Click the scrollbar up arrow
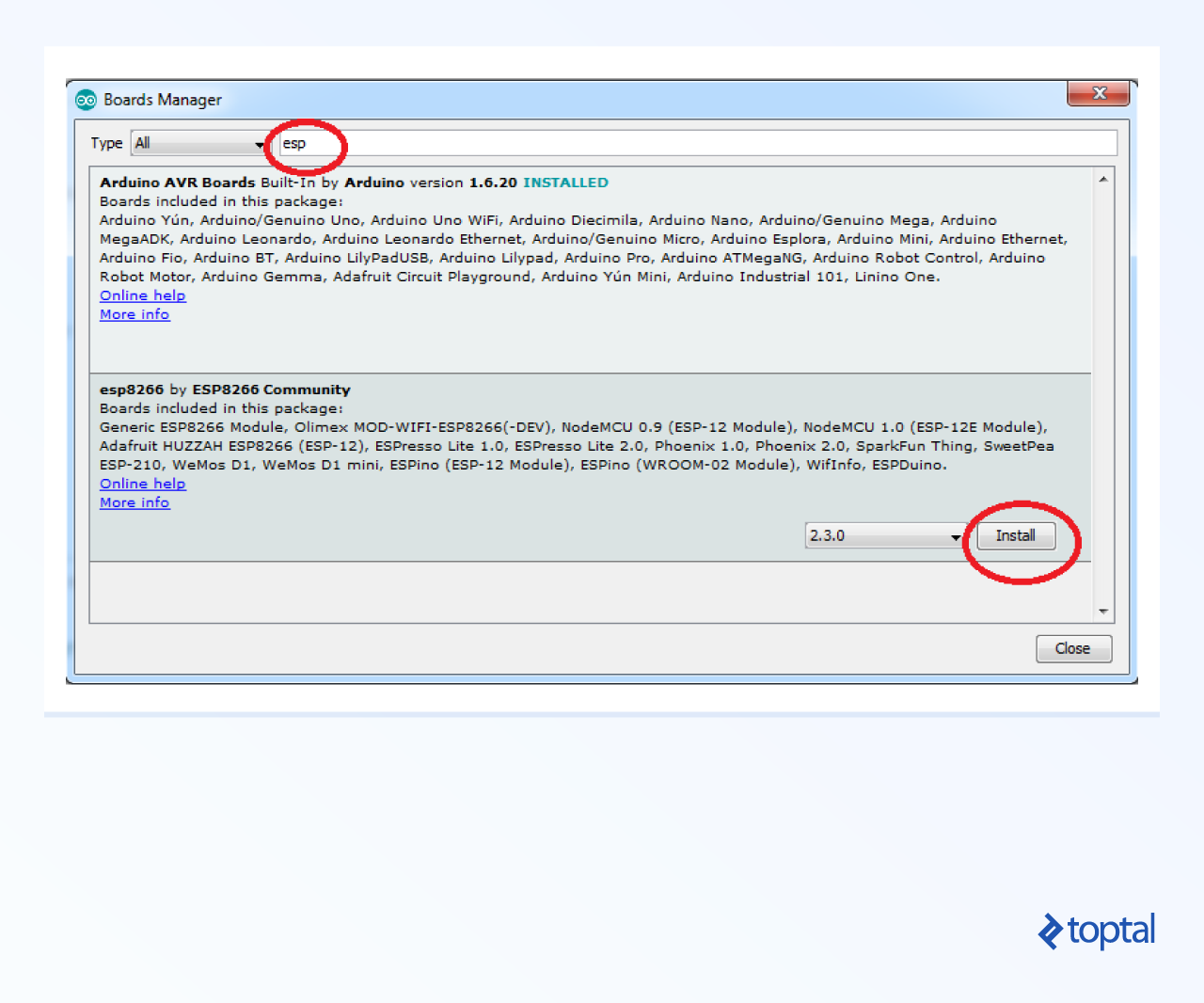1204x1003 pixels. (x=1102, y=177)
